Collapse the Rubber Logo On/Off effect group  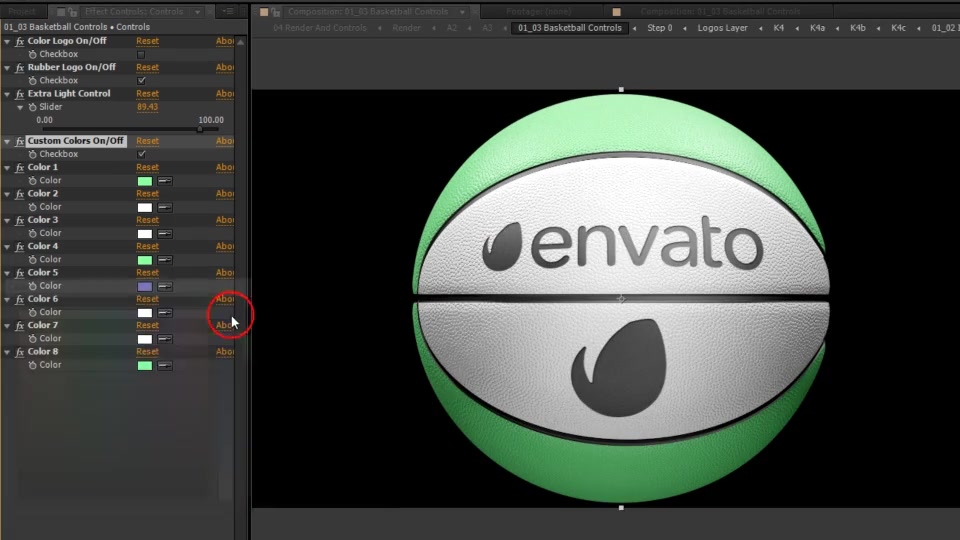tap(7, 67)
